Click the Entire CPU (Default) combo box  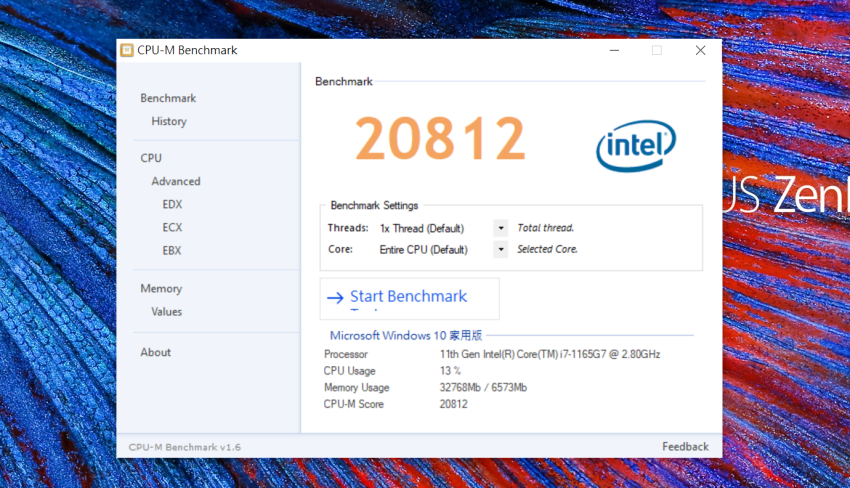click(443, 249)
